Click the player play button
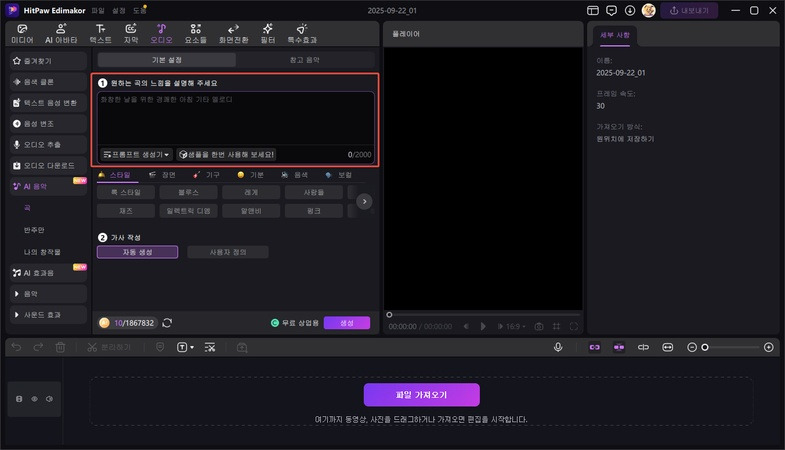Viewport: 785px width, 450px height. [483, 326]
